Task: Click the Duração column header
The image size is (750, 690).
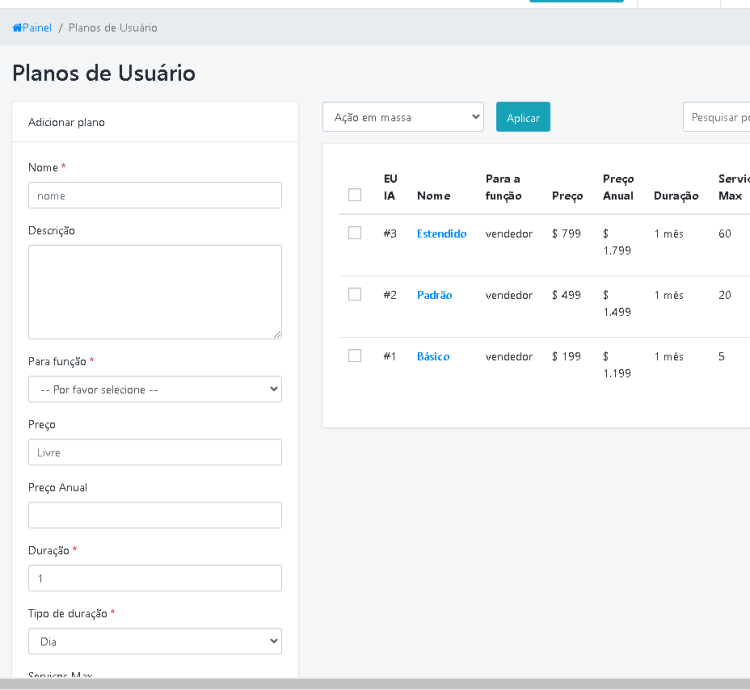Action: pyautogui.click(x=676, y=196)
